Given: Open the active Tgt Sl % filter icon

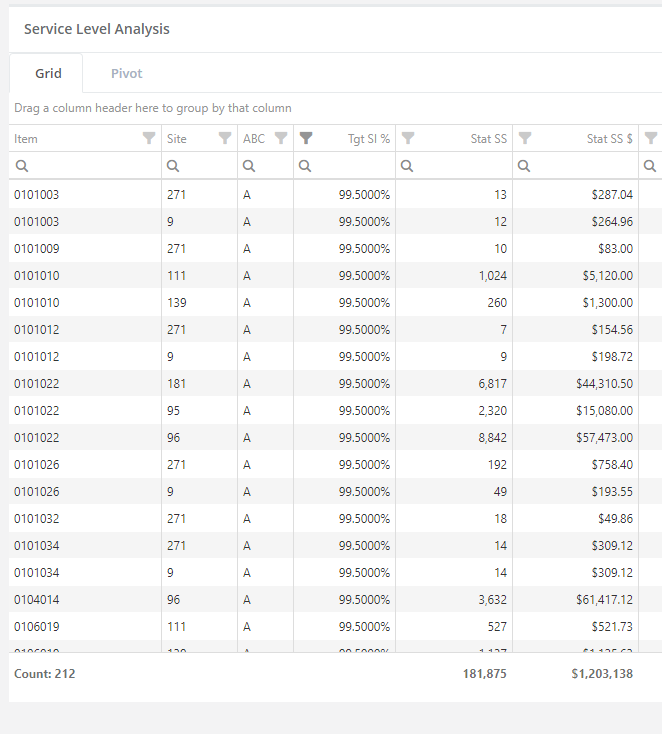Looking at the screenshot, I should (x=306, y=138).
